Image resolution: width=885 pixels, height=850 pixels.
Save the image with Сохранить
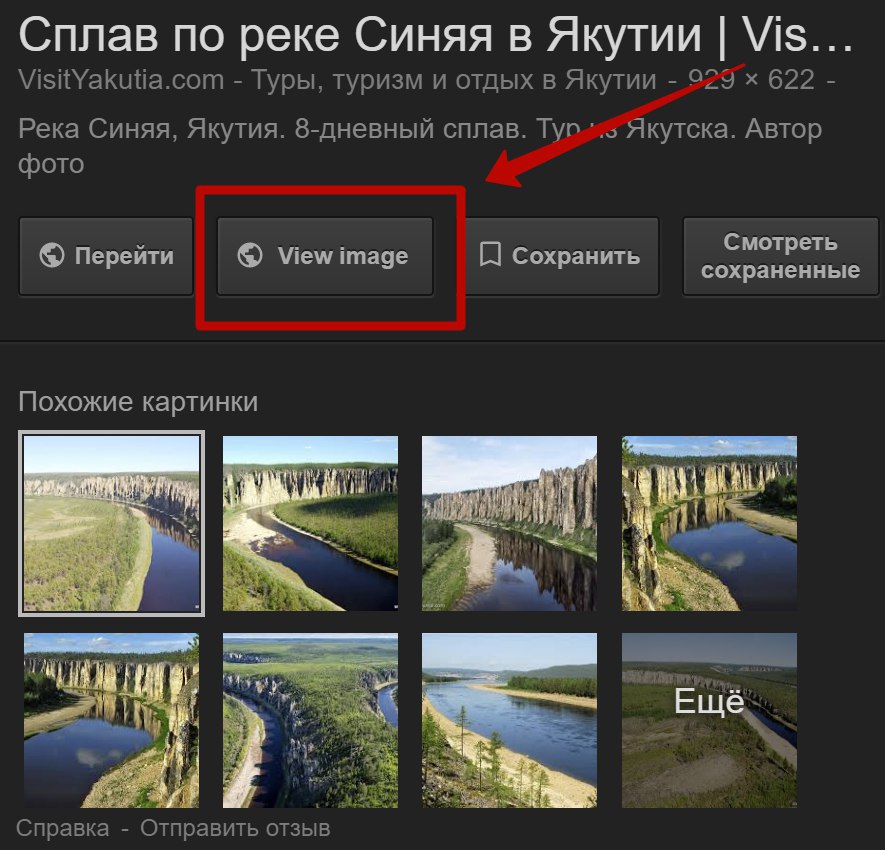(560, 256)
